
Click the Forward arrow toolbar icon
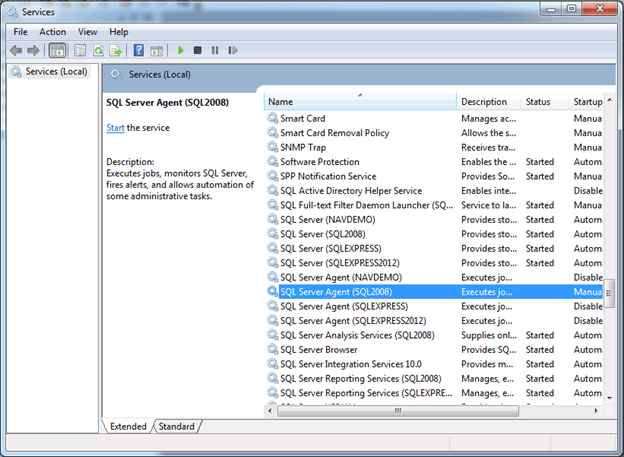(x=33, y=51)
